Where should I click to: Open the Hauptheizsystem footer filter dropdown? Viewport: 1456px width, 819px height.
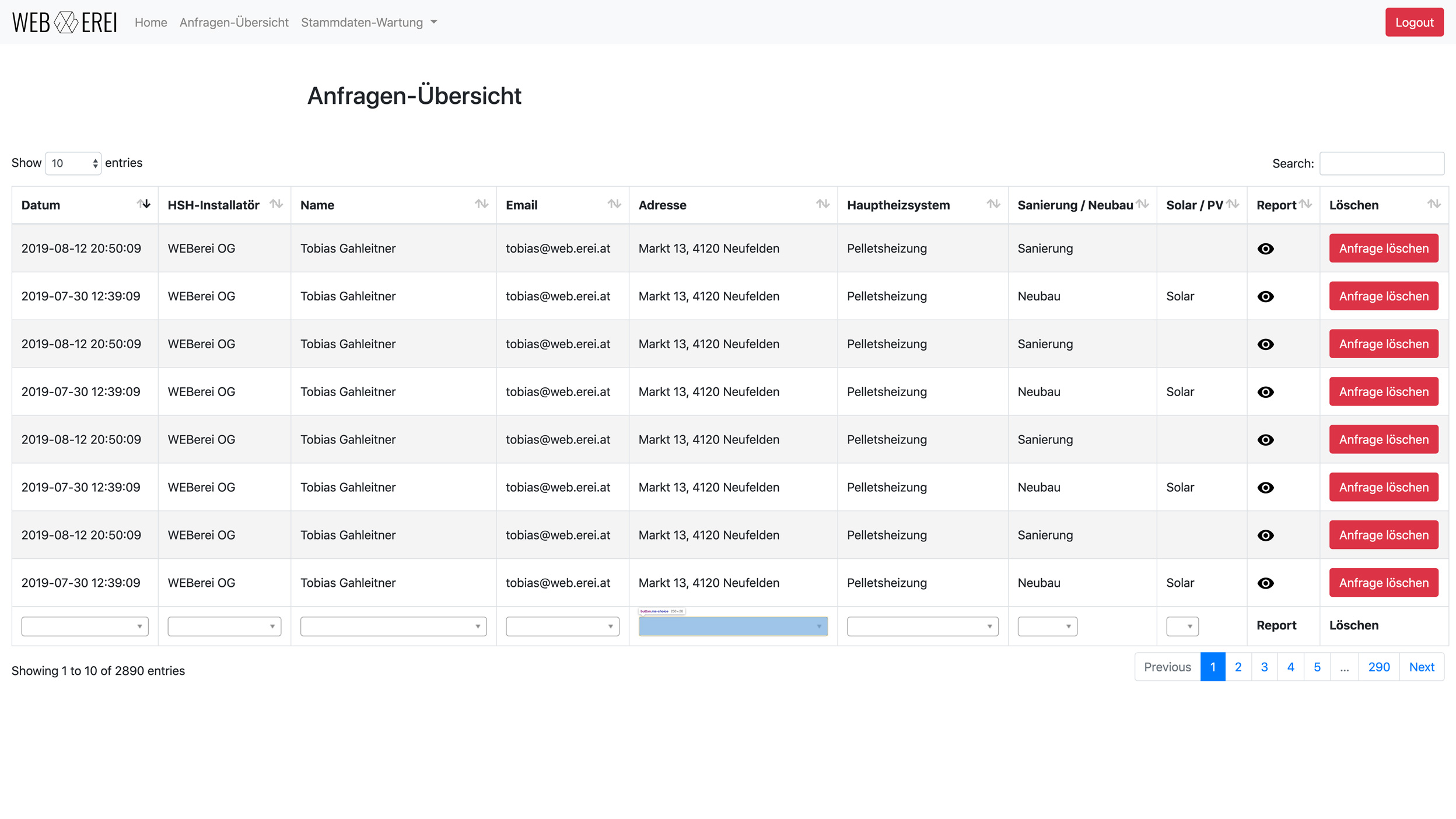tap(922, 626)
